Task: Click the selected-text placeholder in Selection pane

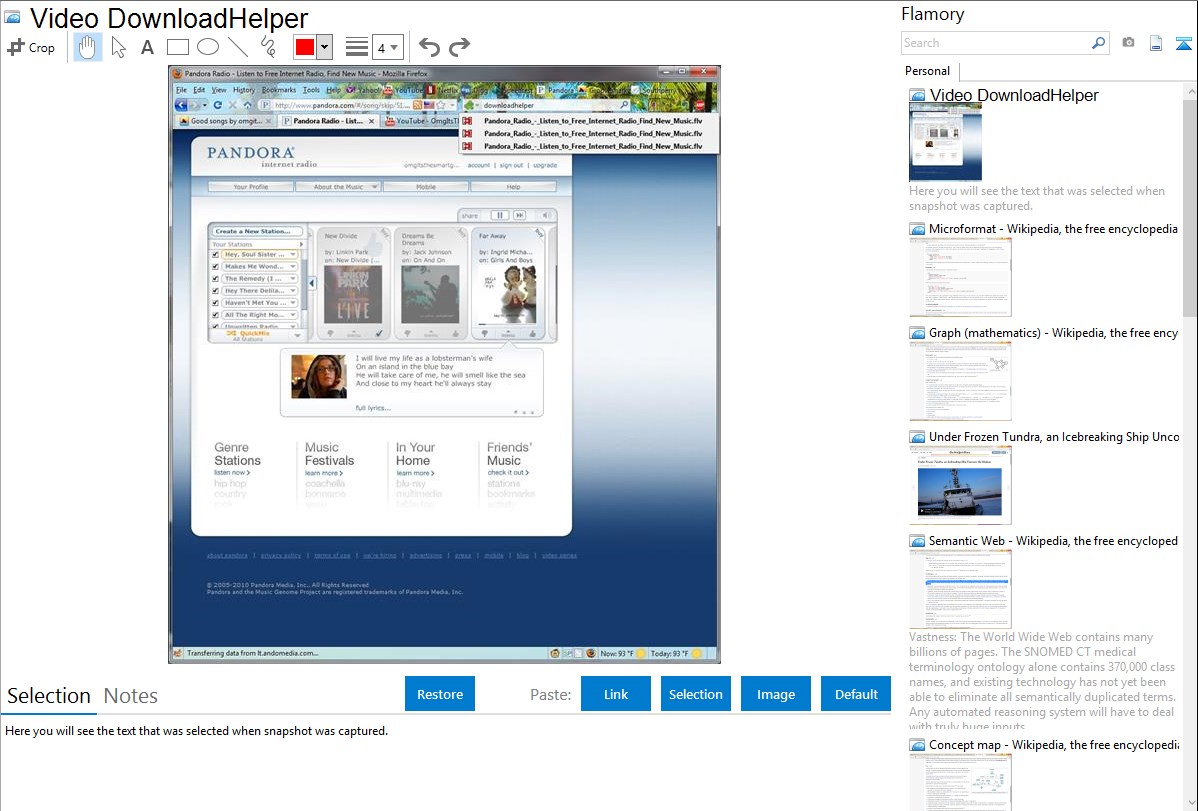Action: point(196,731)
